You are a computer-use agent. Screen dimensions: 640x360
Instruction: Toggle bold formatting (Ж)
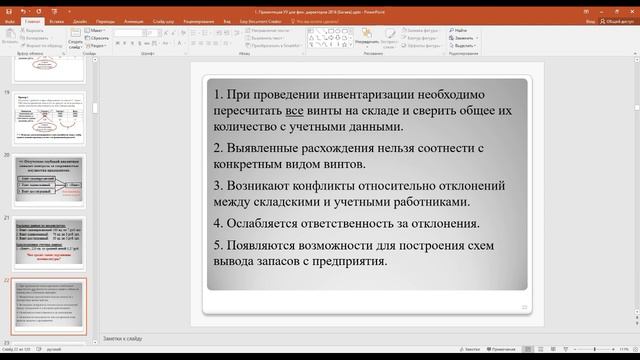tap(118, 43)
